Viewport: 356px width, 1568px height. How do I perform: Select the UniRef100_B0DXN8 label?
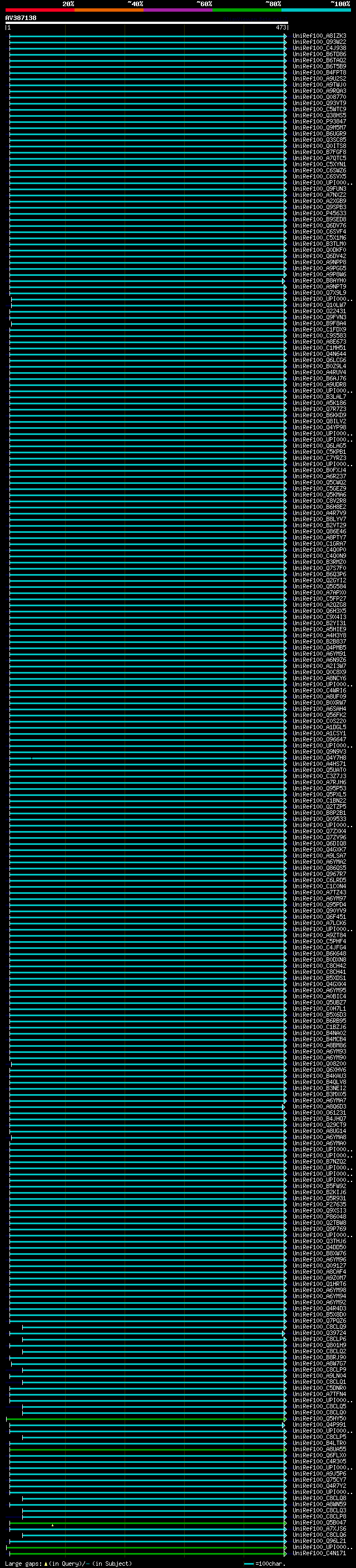click(319, 959)
